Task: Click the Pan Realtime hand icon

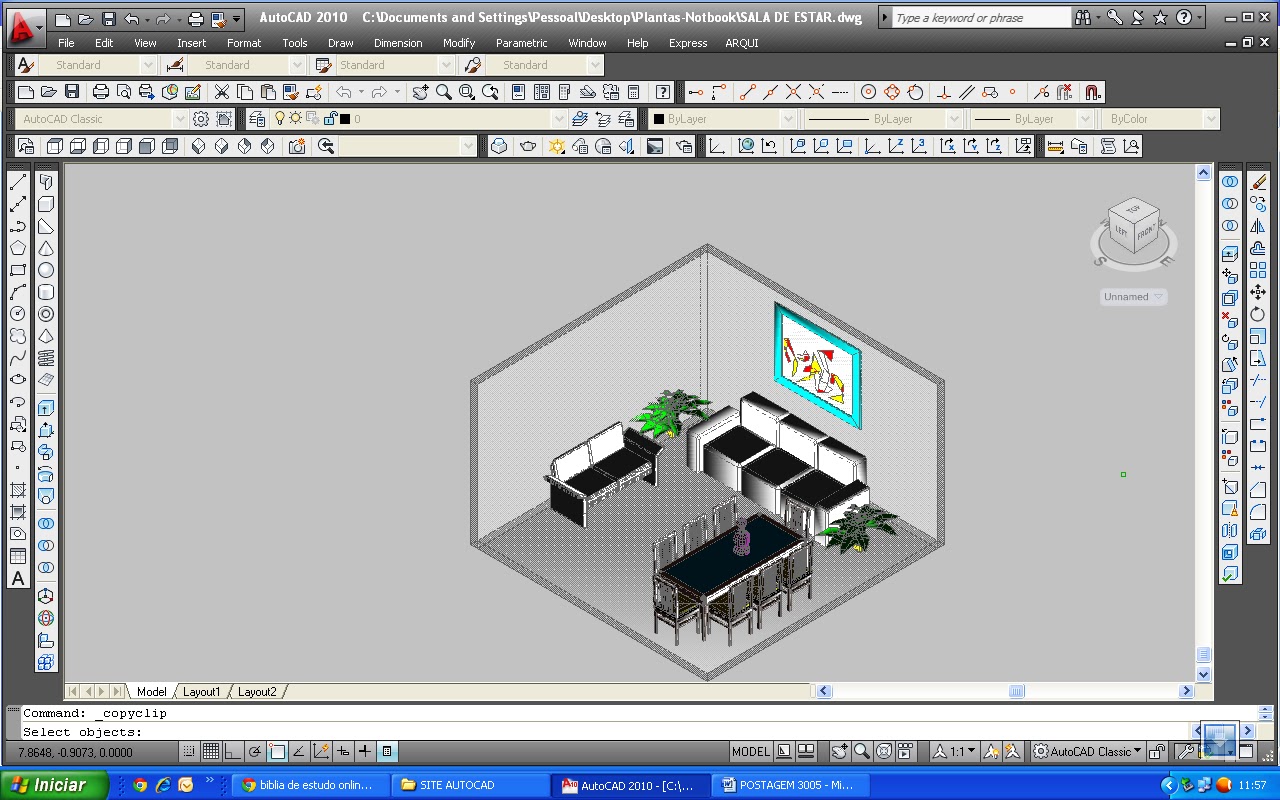Action: (x=420, y=91)
